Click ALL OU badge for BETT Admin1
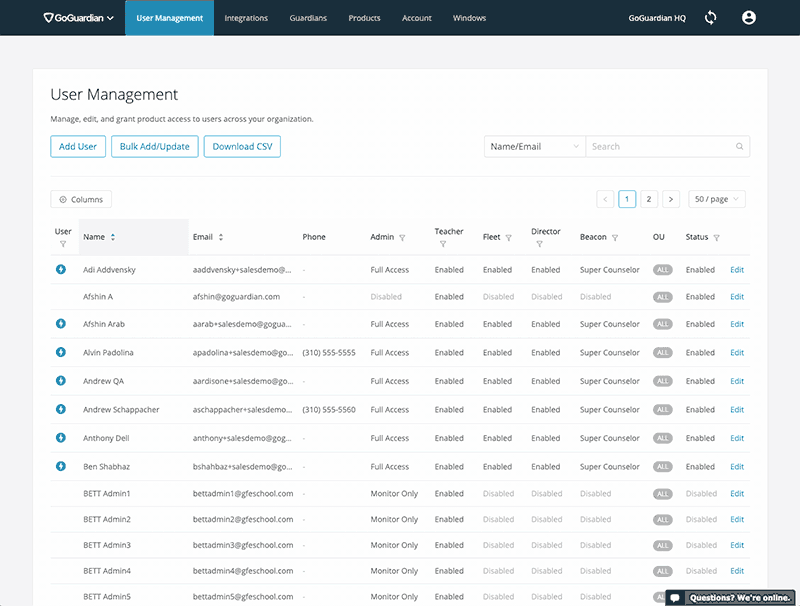 [662, 494]
